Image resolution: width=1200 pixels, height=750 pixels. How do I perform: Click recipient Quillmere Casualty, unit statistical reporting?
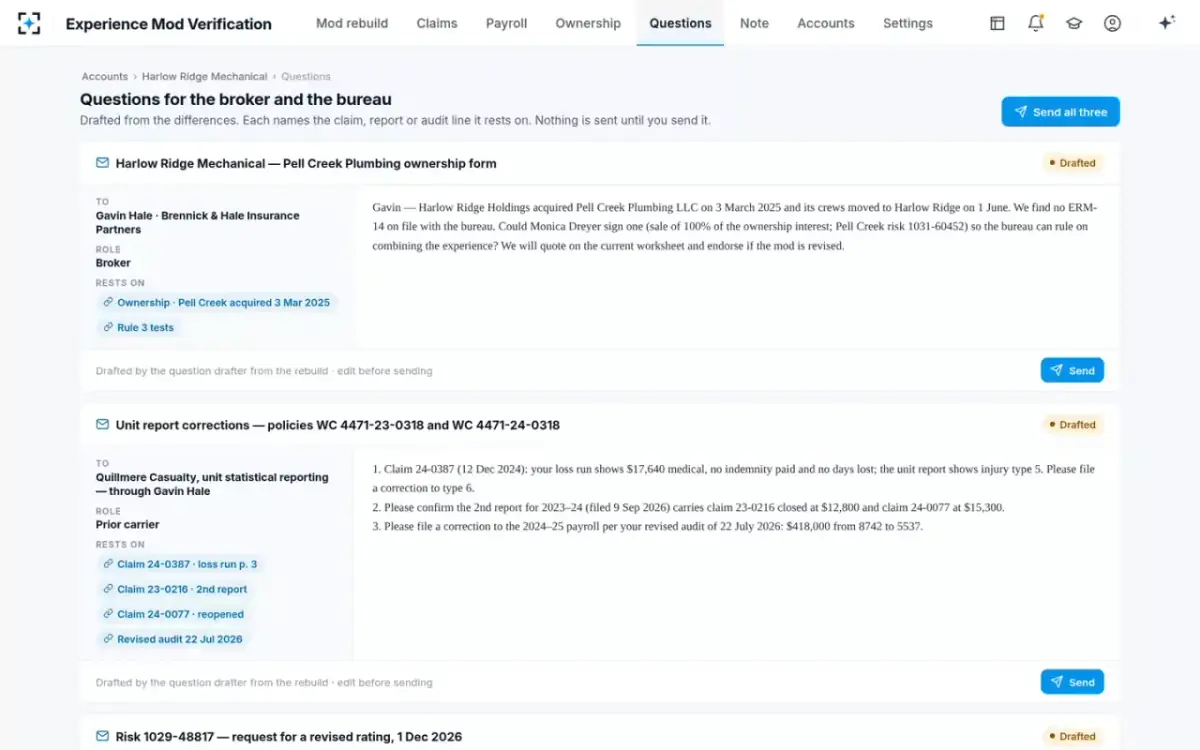212,484
